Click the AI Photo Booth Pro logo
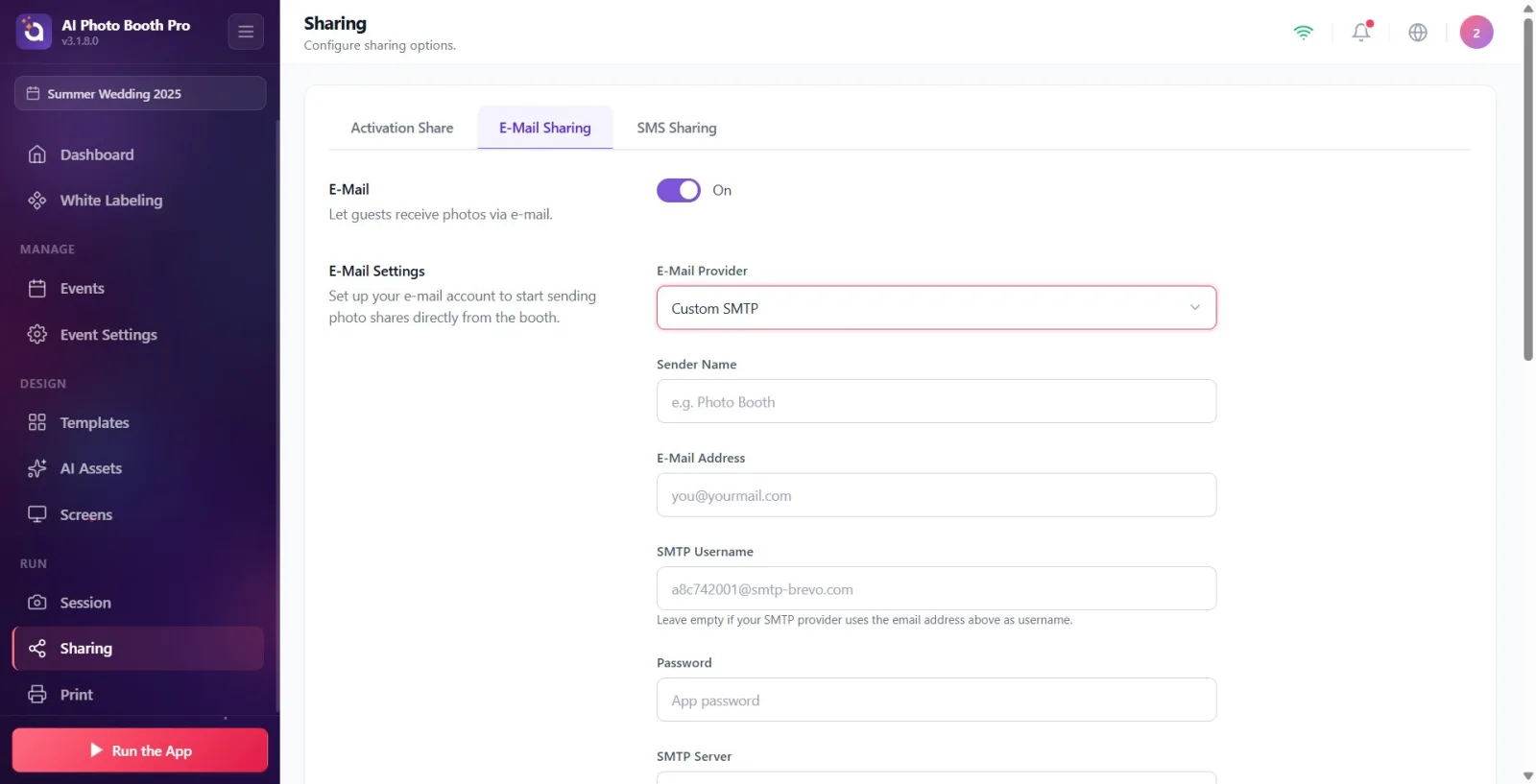 pyautogui.click(x=34, y=32)
